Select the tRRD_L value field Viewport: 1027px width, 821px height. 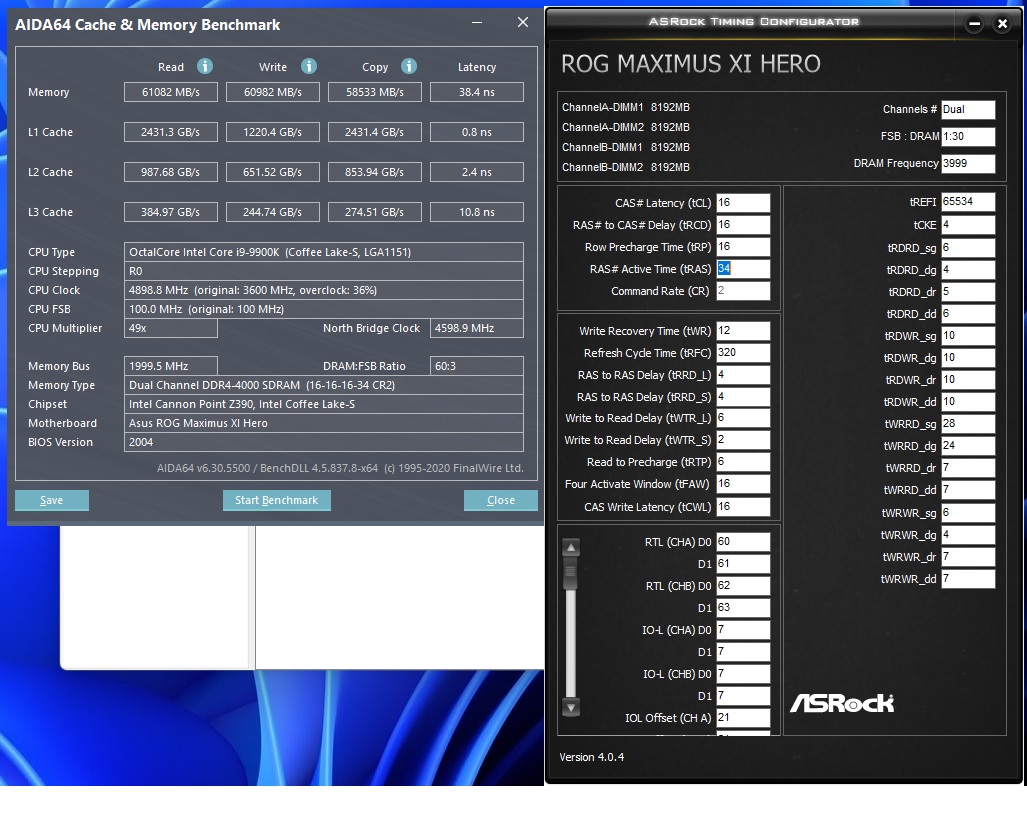click(743, 375)
